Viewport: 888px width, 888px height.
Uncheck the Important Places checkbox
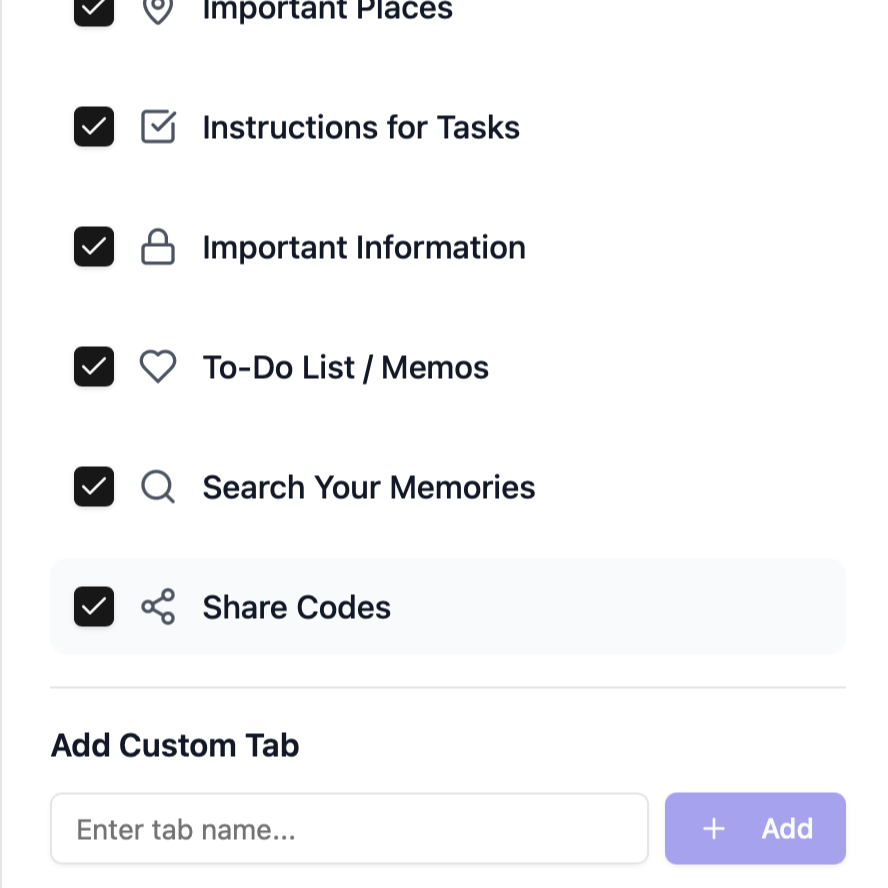94,10
